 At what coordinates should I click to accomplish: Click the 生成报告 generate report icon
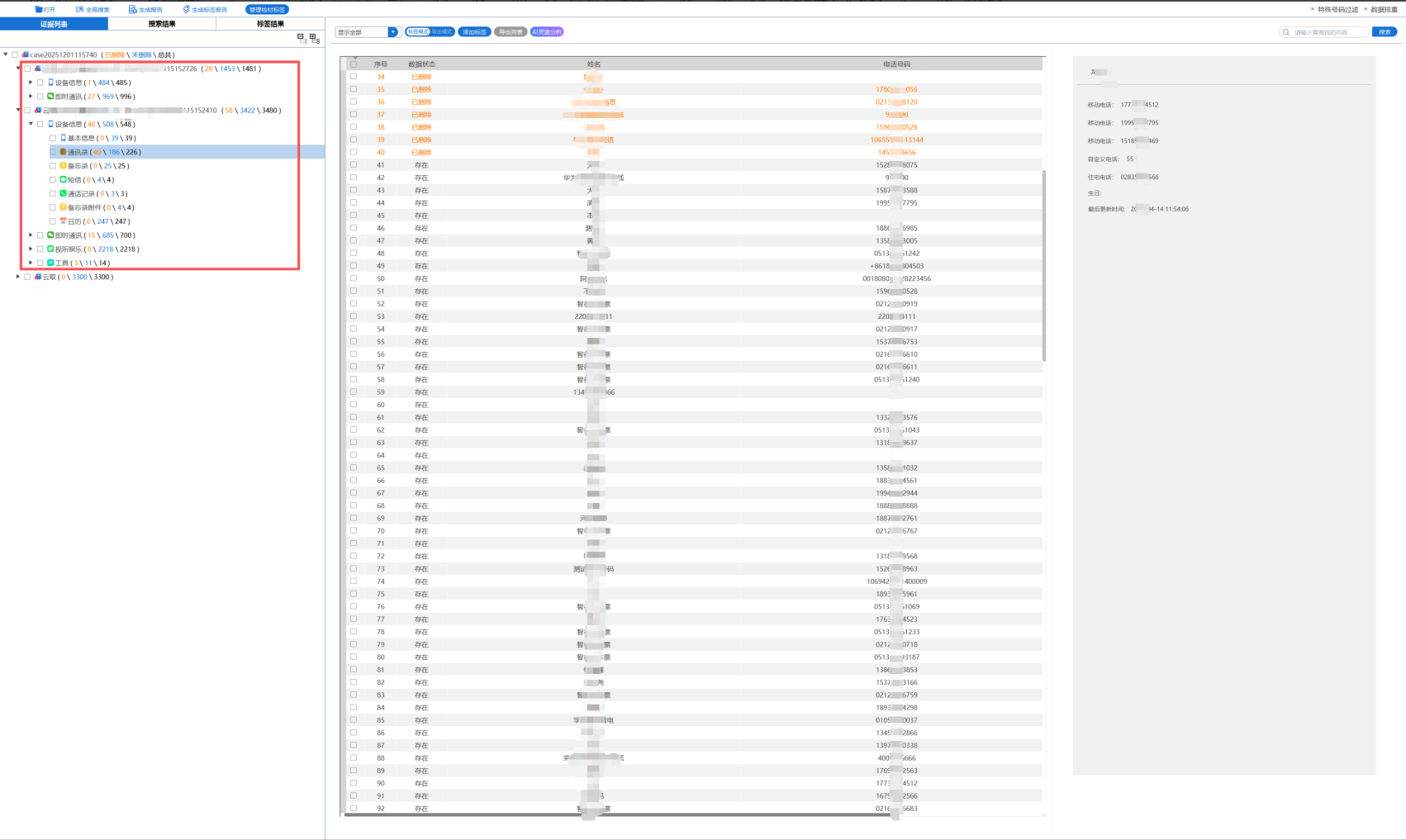[132, 10]
